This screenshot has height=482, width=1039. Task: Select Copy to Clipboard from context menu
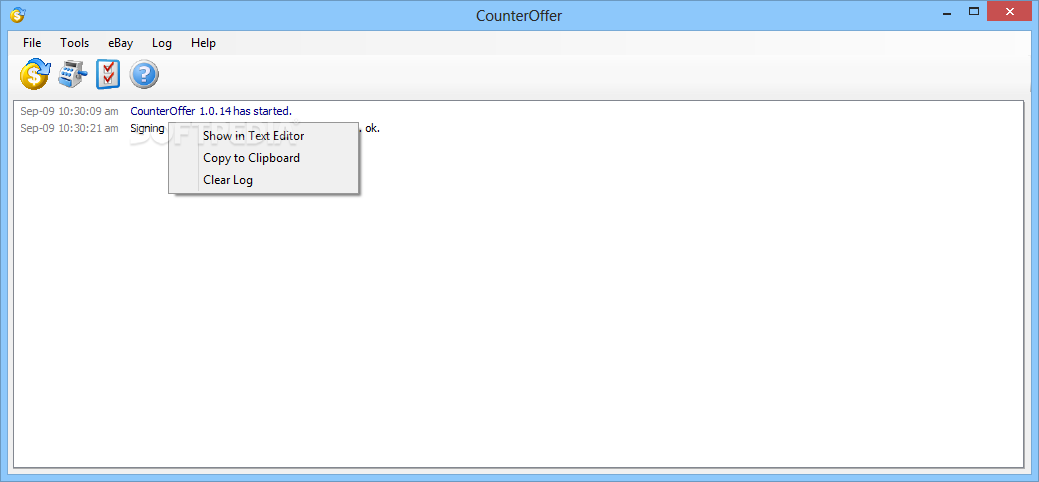264,158
